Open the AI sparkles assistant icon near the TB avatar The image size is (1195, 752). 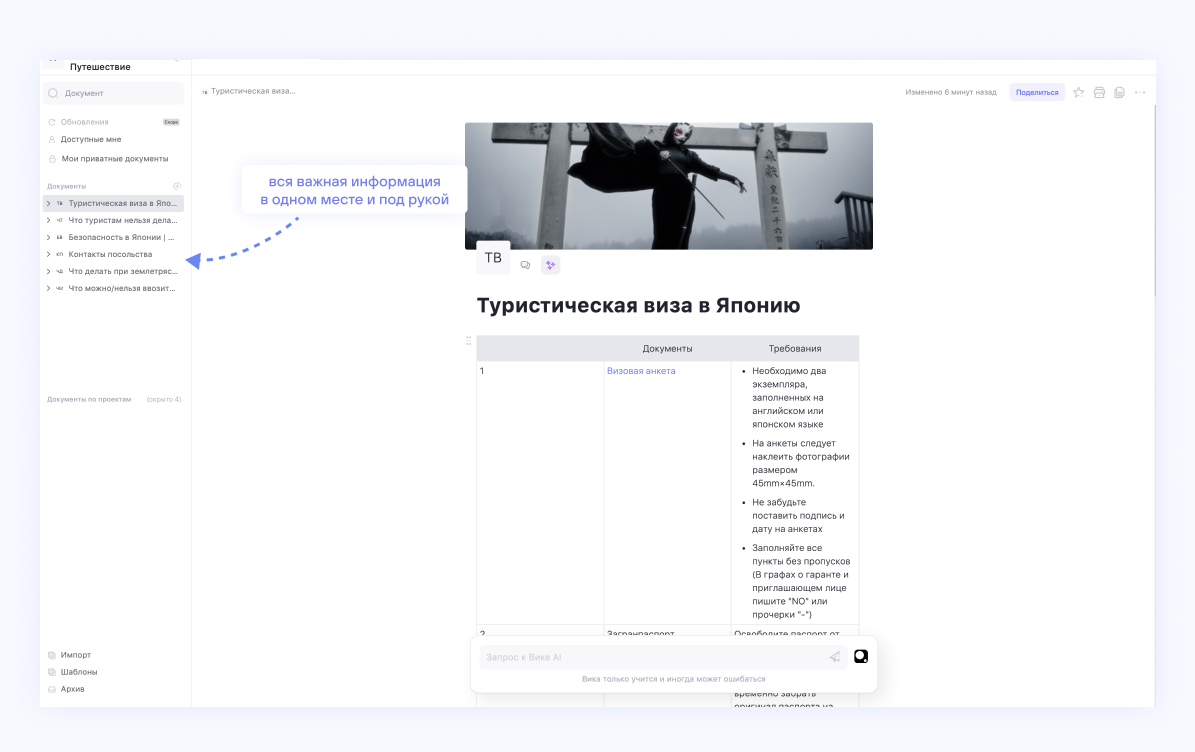(550, 265)
